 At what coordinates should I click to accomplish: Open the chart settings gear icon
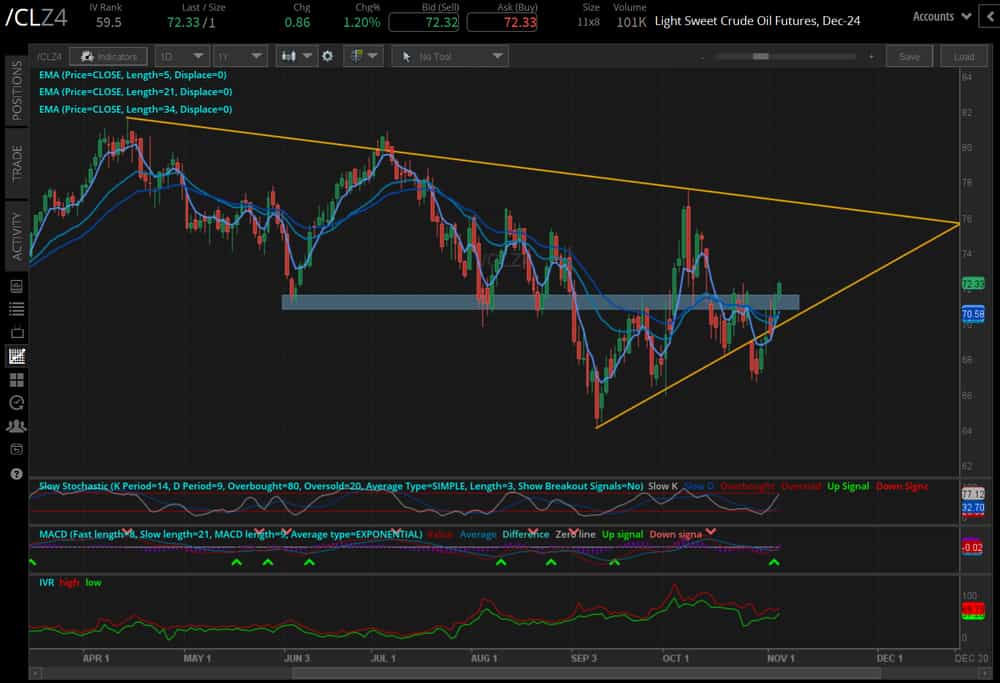tap(327, 57)
